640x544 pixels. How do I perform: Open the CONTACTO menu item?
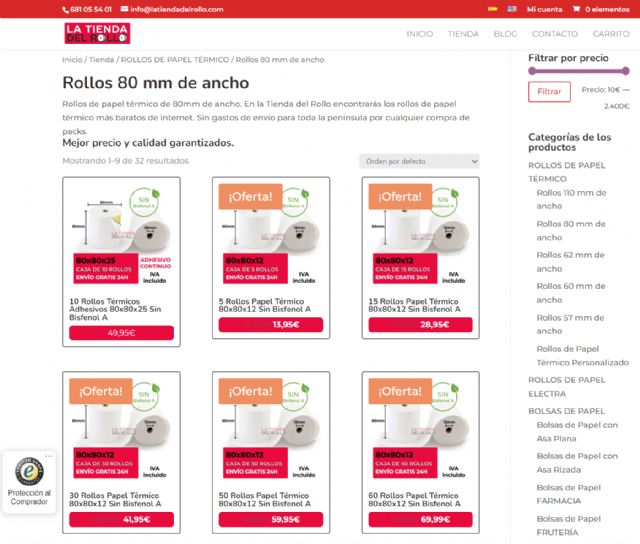point(554,34)
